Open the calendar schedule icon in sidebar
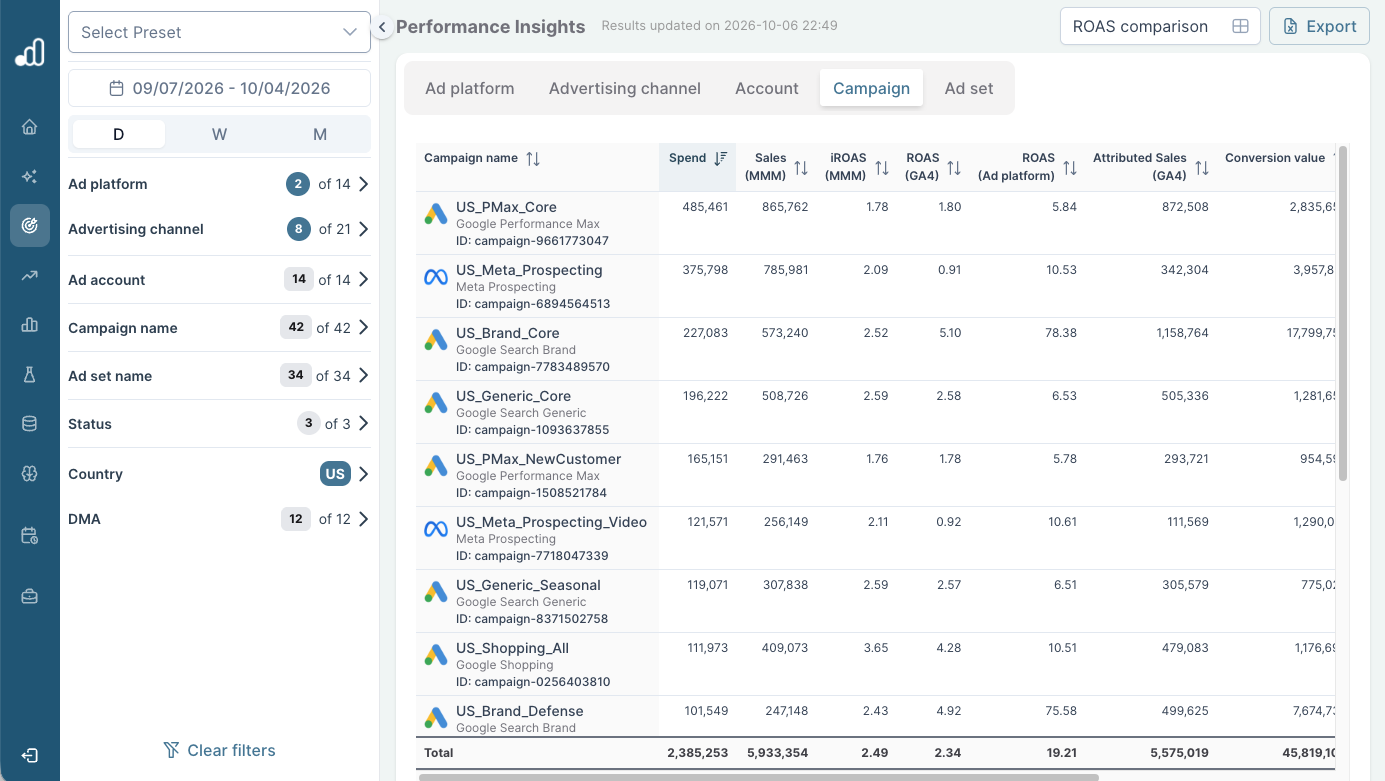The height and width of the screenshot is (781, 1385). click(x=29, y=536)
